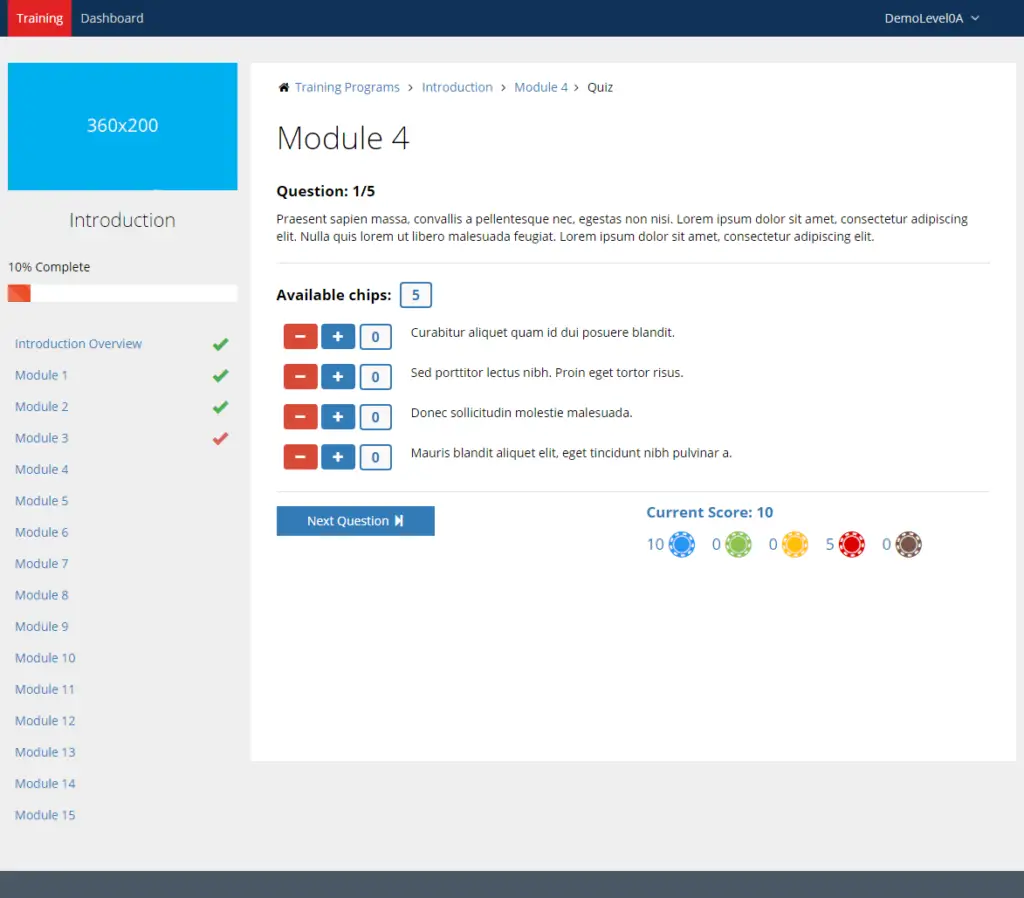Go to Training Programs breadcrumb link
Viewport: 1024px width, 898px height.
coord(347,88)
